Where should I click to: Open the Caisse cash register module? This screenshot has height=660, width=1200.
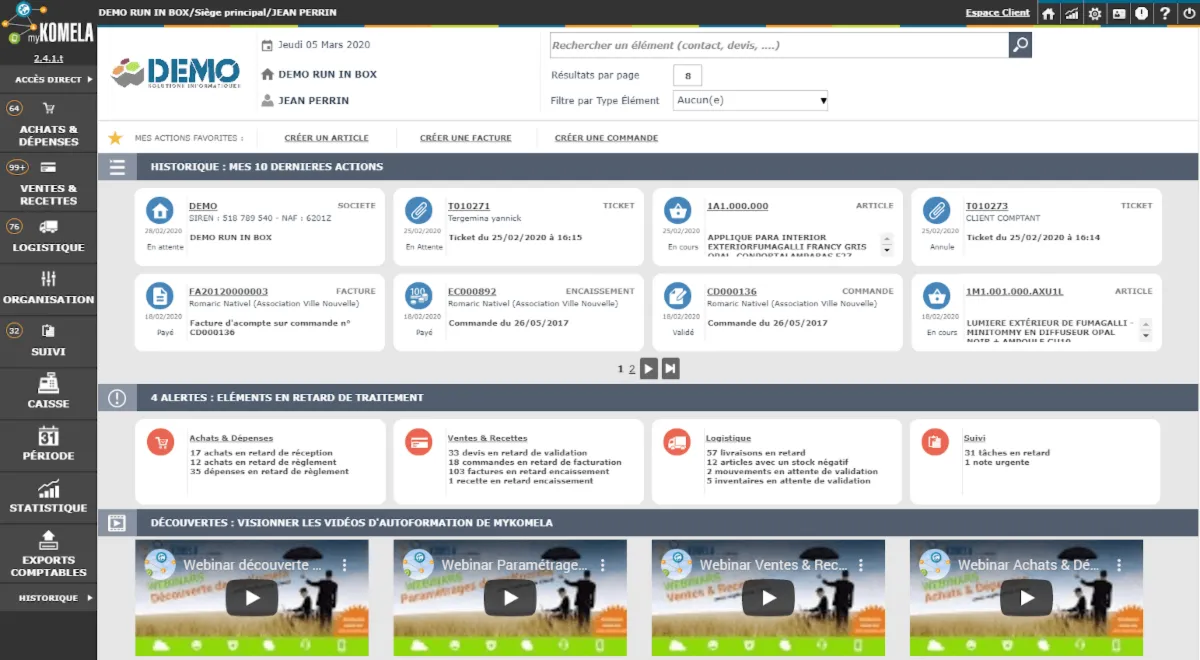[48, 390]
